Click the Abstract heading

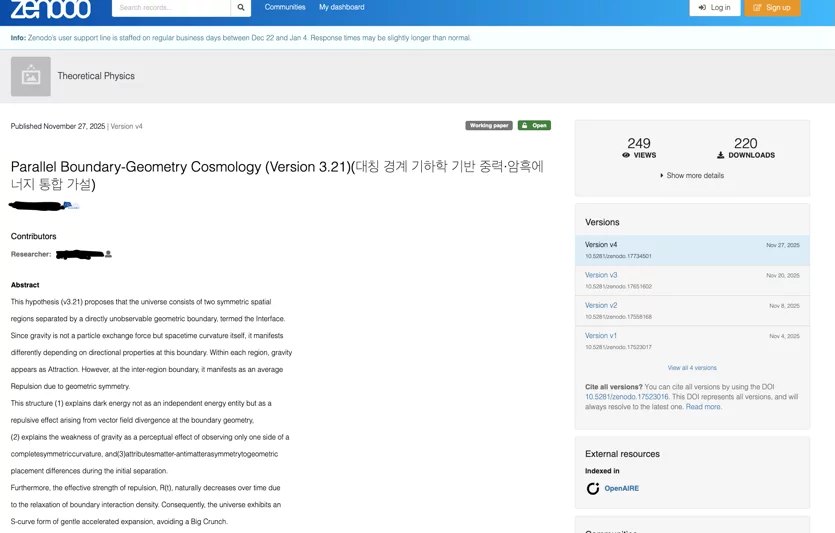pos(25,285)
